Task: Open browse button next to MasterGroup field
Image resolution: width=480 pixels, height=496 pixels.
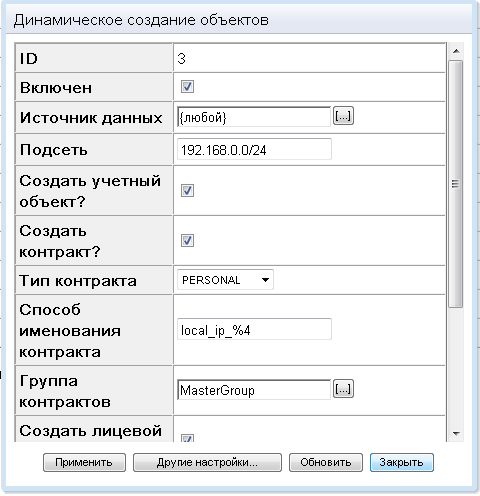Action: click(343, 389)
